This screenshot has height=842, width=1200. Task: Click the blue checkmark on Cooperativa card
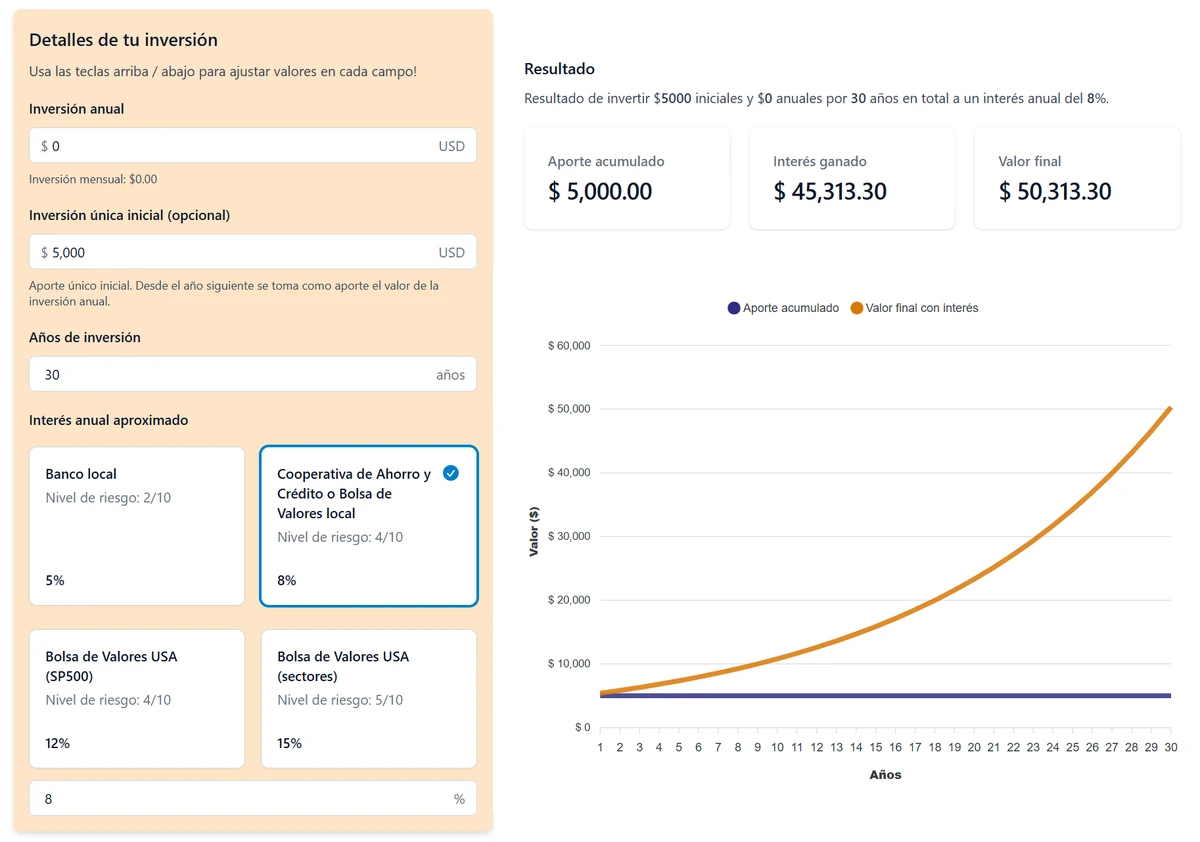click(451, 473)
